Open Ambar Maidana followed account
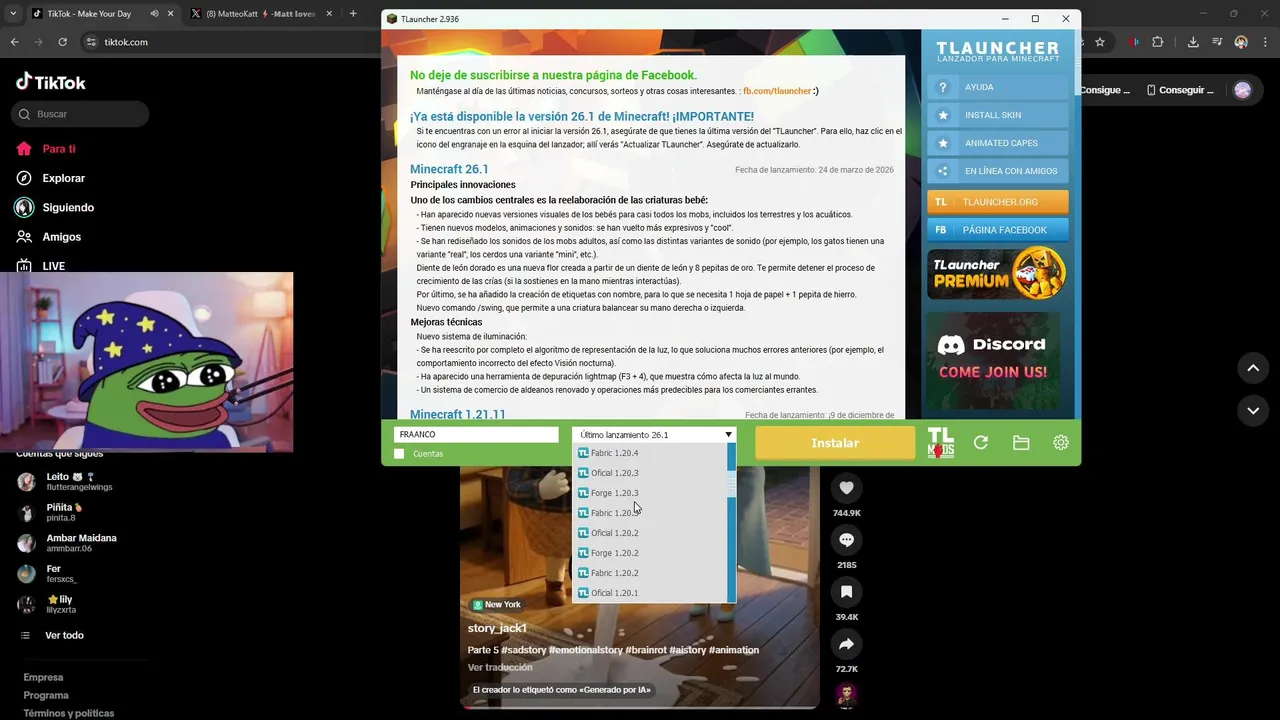 point(67,543)
